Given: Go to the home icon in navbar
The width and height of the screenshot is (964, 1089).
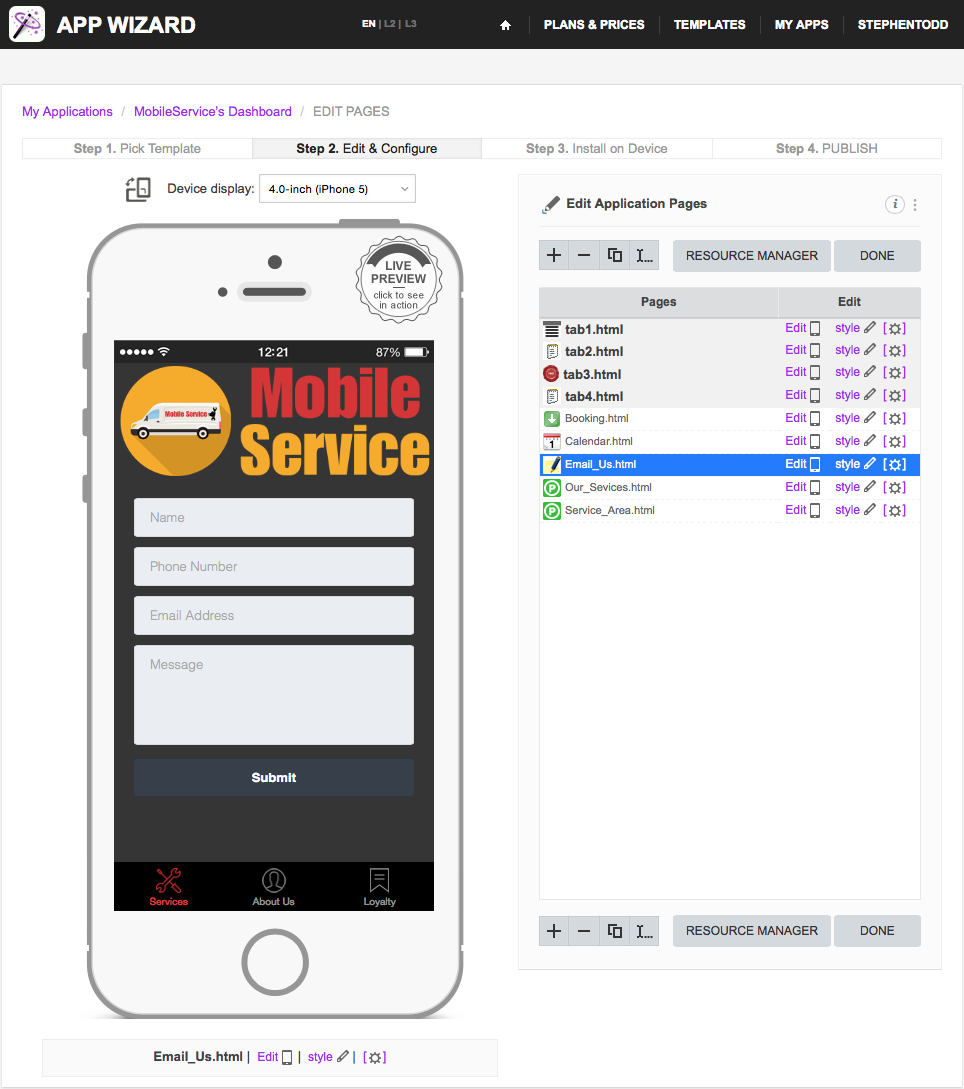Looking at the screenshot, I should 505,25.
